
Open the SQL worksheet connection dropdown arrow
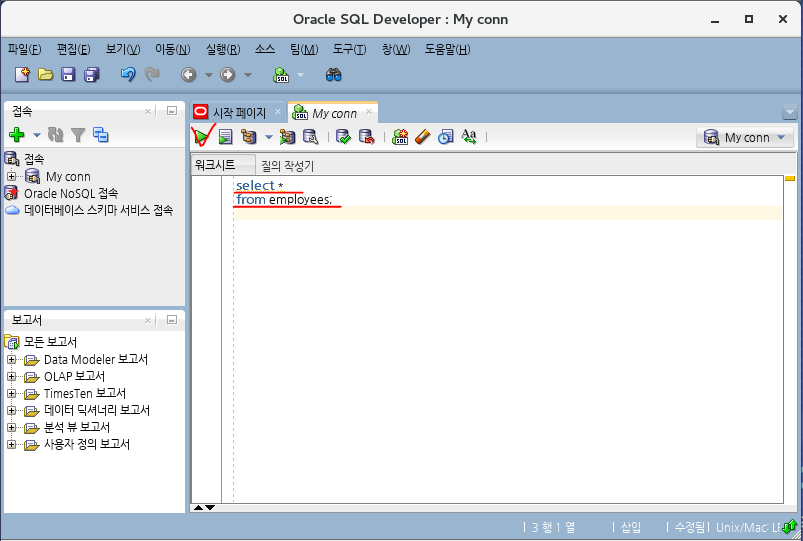point(301,75)
